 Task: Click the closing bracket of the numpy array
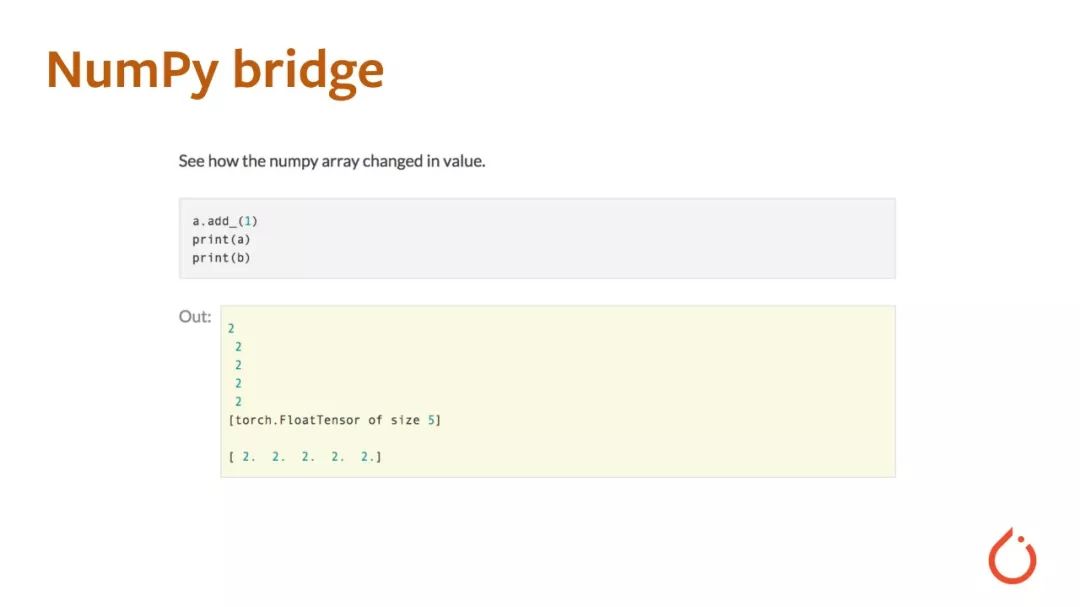[378, 456]
